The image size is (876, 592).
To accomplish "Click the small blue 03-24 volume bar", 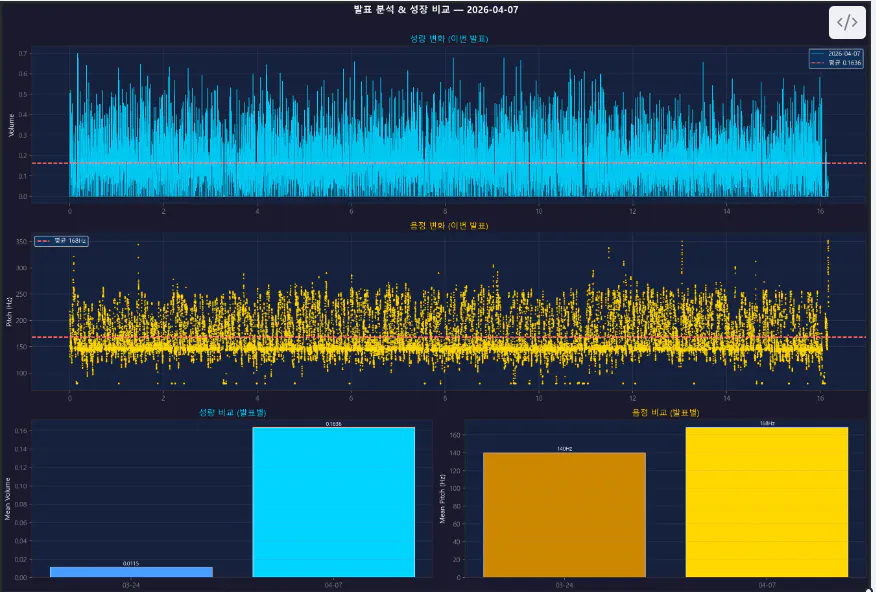I will click(x=131, y=572).
